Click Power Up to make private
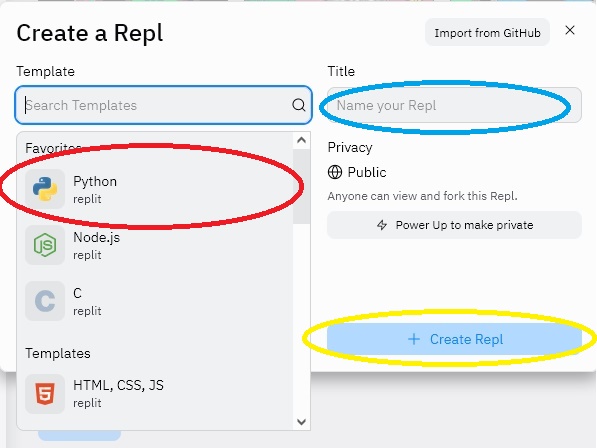 point(454,225)
